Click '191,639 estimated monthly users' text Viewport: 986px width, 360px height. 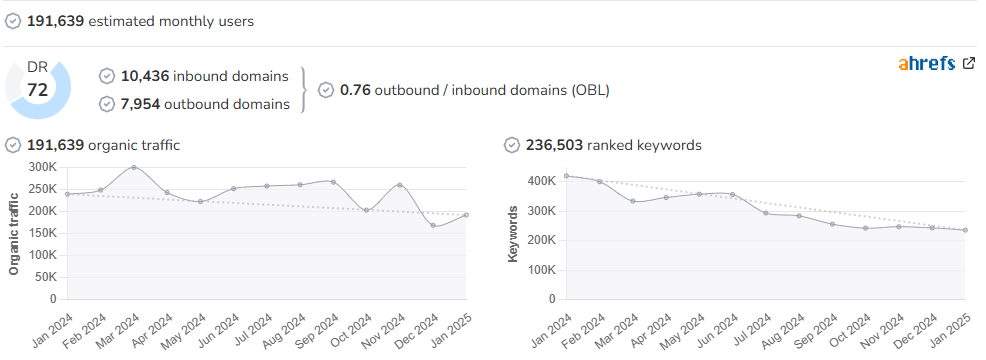[140, 21]
